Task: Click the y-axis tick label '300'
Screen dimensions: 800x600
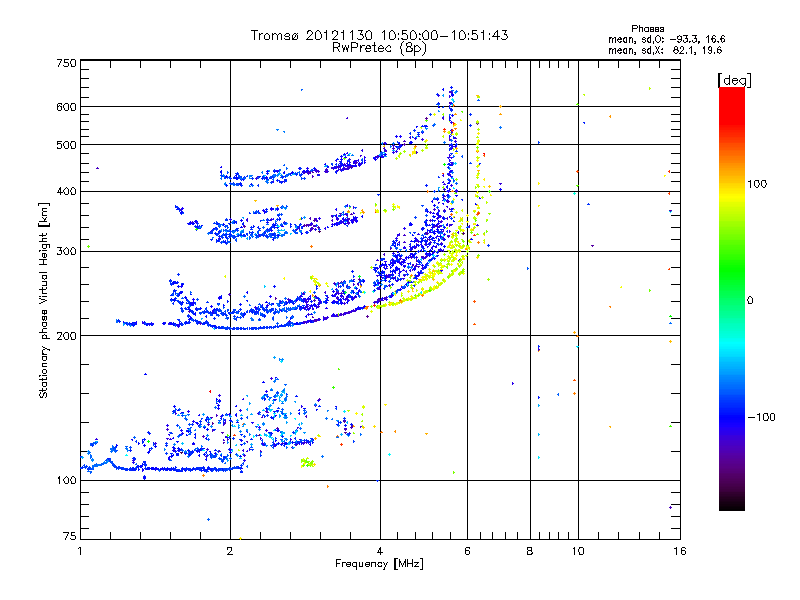Action: click(x=66, y=252)
